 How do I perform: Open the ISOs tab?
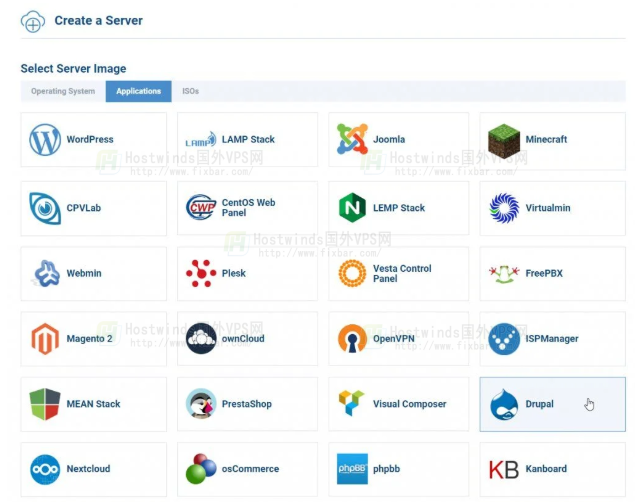(190, 91)
